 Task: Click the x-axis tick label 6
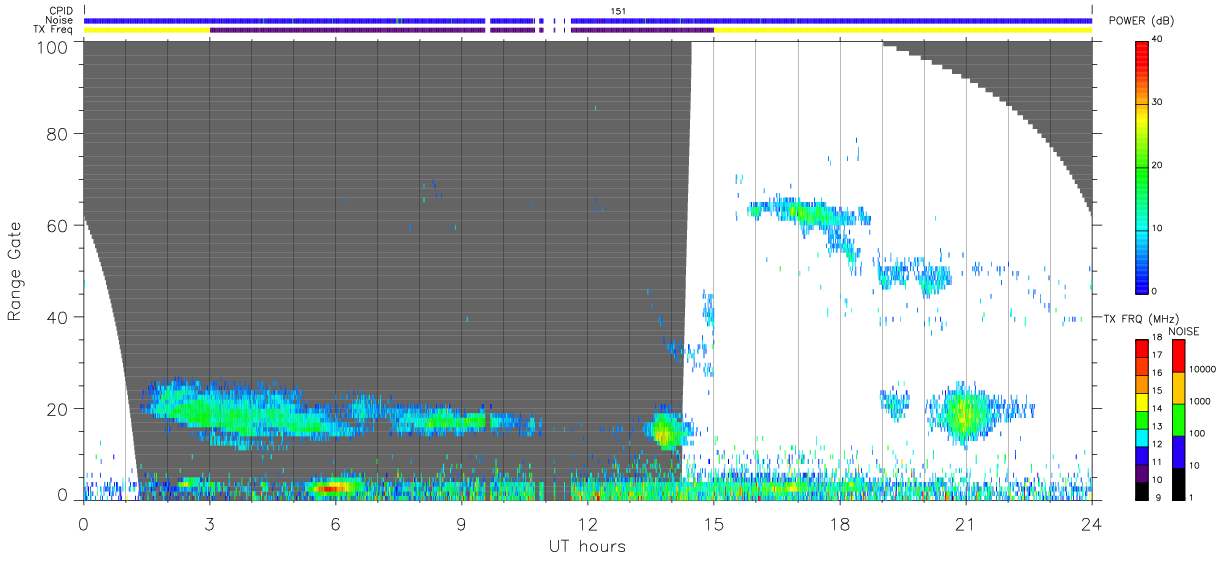point(335,523)
